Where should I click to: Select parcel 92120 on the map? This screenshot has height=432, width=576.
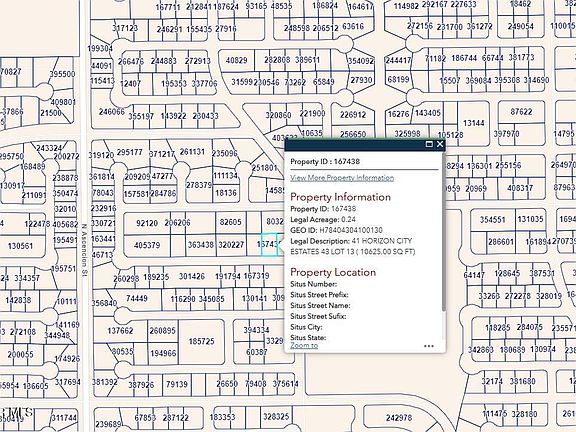pos(147,223)
